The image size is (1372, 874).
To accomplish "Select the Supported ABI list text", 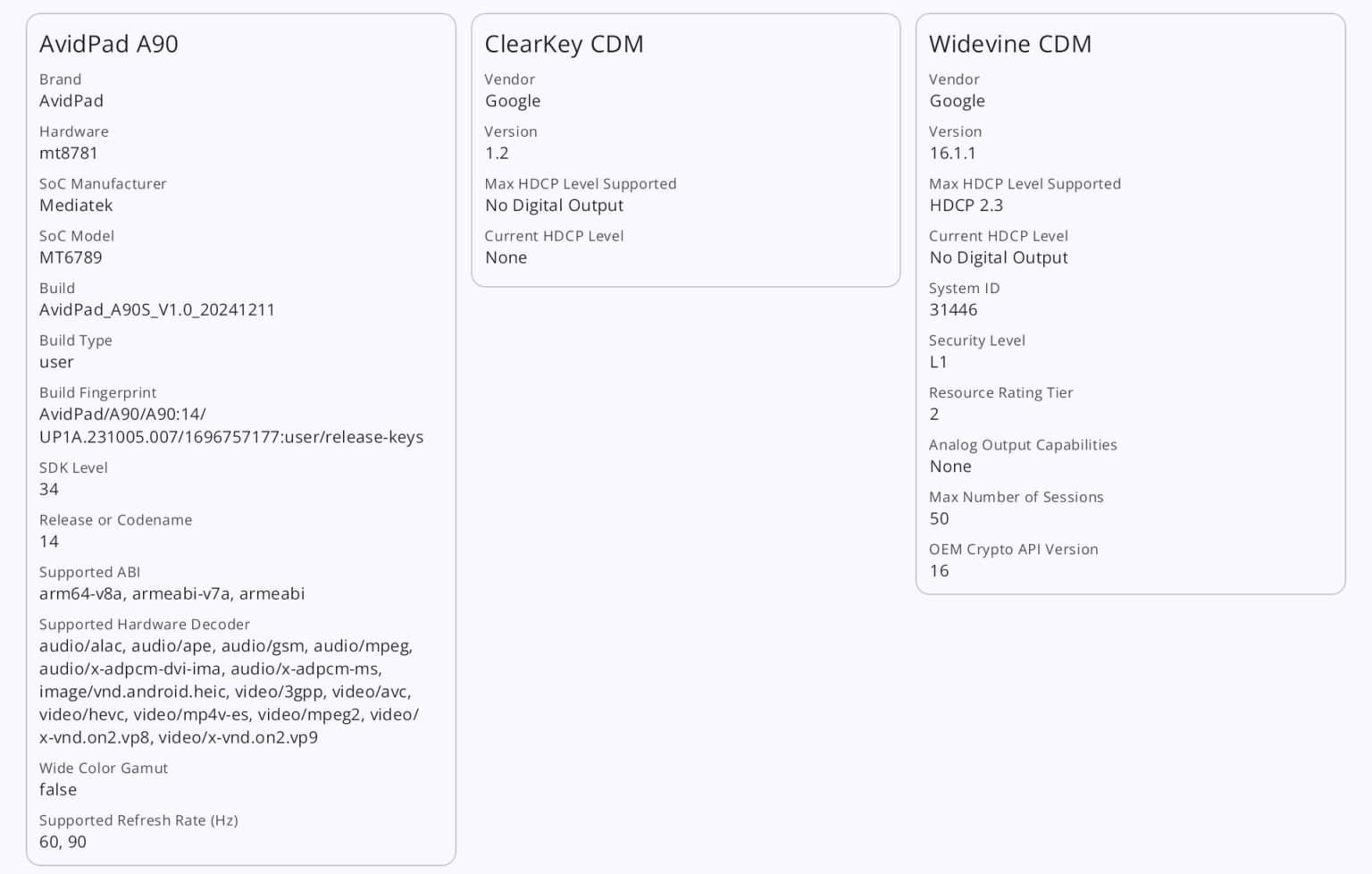I will [171, 593].
